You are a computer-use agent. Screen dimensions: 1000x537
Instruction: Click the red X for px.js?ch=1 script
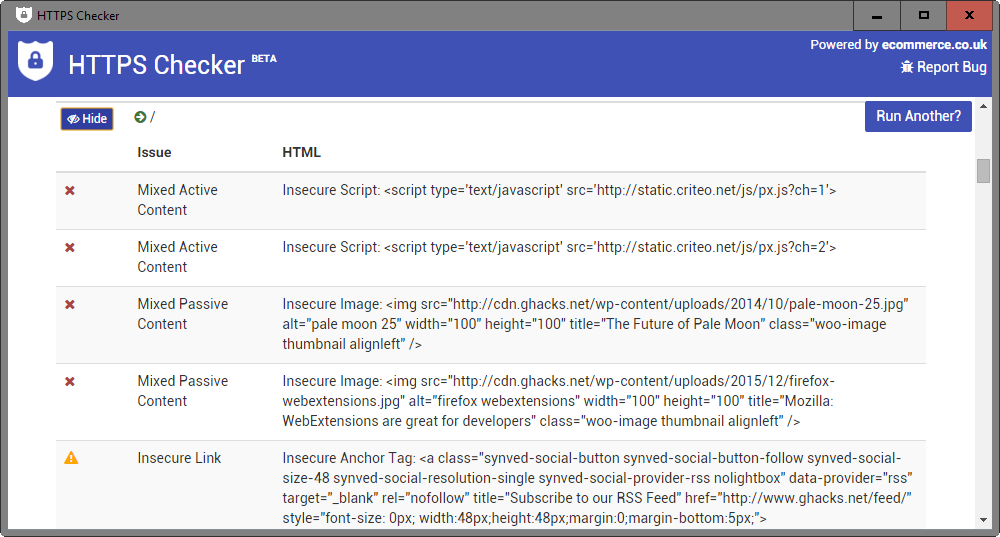click(x=70, y=190)
